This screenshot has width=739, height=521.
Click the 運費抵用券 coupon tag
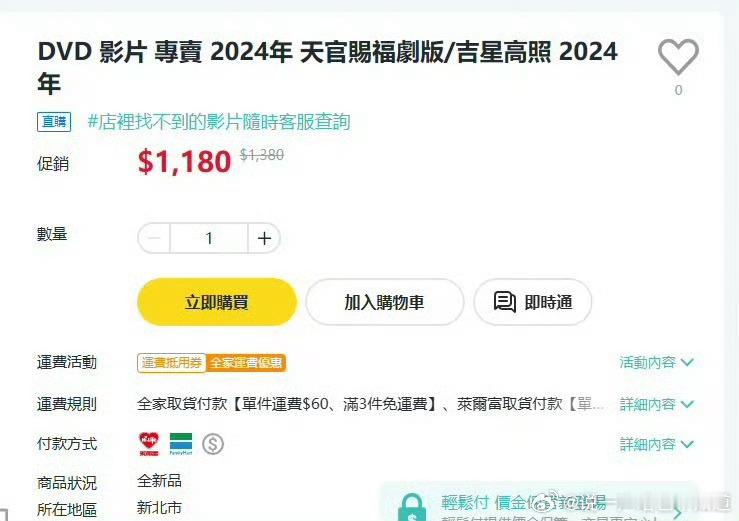(172, 363)
